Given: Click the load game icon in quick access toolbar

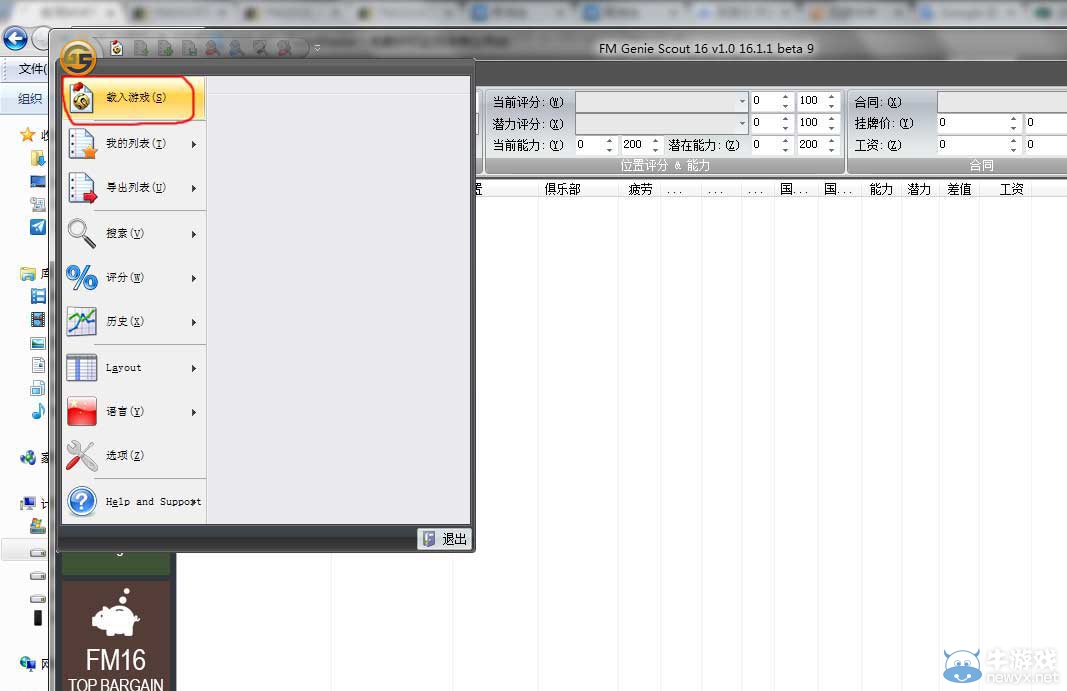Looking at the screenshot, I should (x=117, y=48).
